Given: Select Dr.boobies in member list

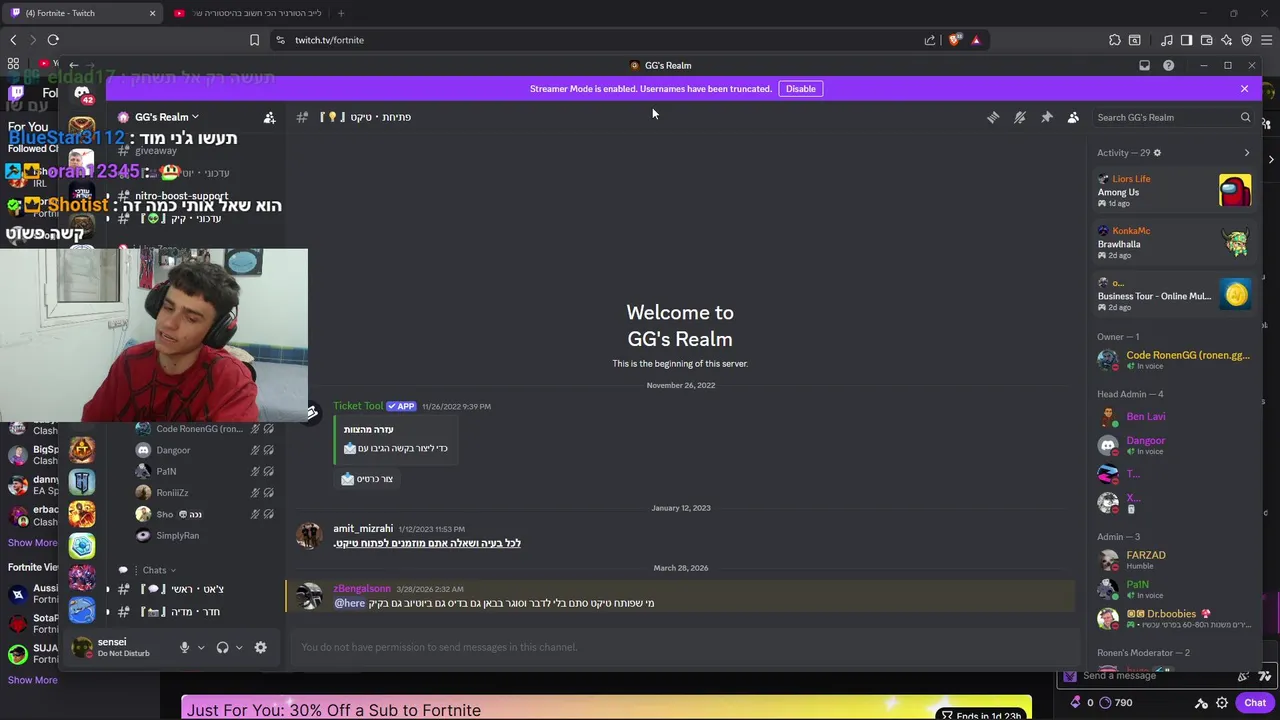Looking at the screenshot, I should tap(1174, 618).
